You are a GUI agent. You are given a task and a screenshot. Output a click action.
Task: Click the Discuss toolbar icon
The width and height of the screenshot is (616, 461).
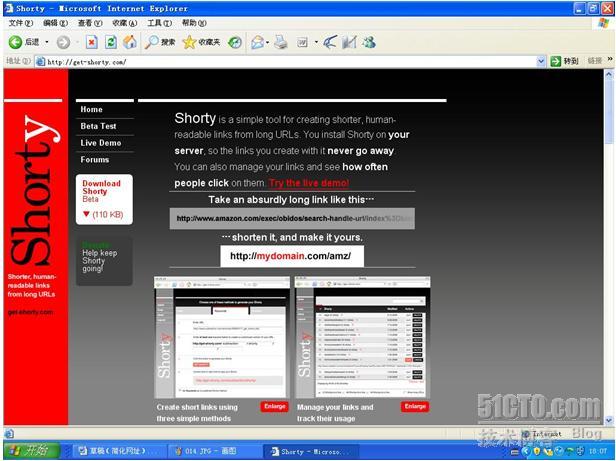click(x=330, y=42)
